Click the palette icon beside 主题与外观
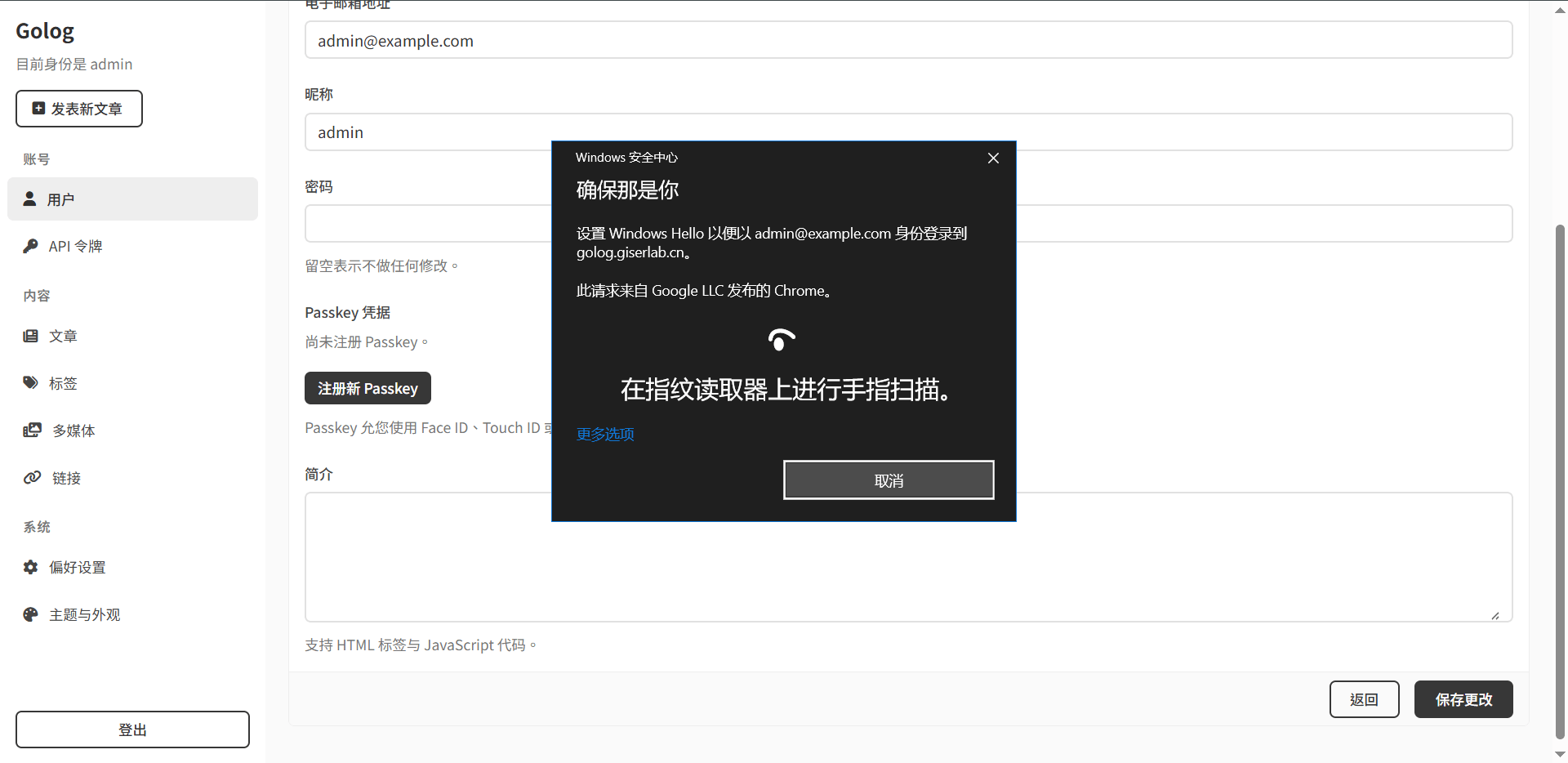This screenshot has height=763, width=1568. [x=30, y=614]
